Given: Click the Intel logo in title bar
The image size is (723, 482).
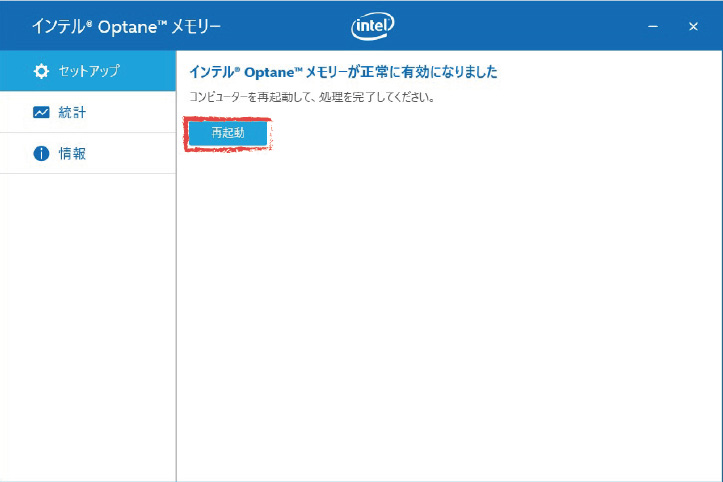Looking at the screenshot, I should pyautogui.click(x=372, y=26).
